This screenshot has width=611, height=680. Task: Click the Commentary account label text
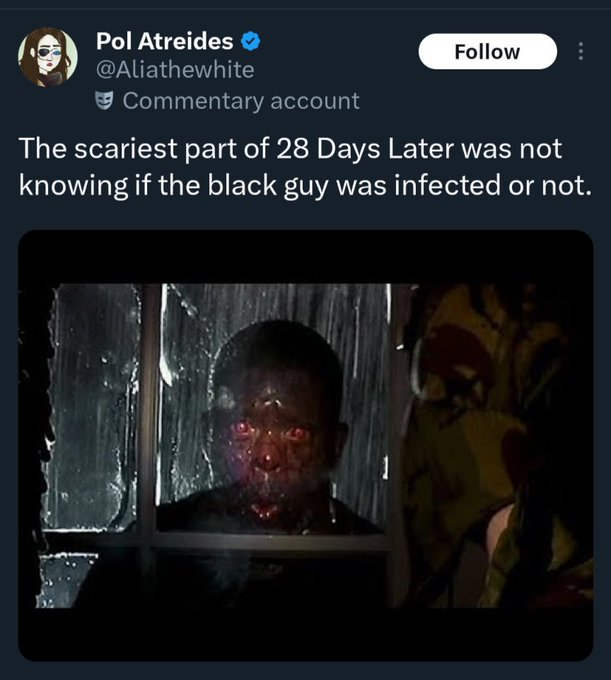click(x=240, y=101)
